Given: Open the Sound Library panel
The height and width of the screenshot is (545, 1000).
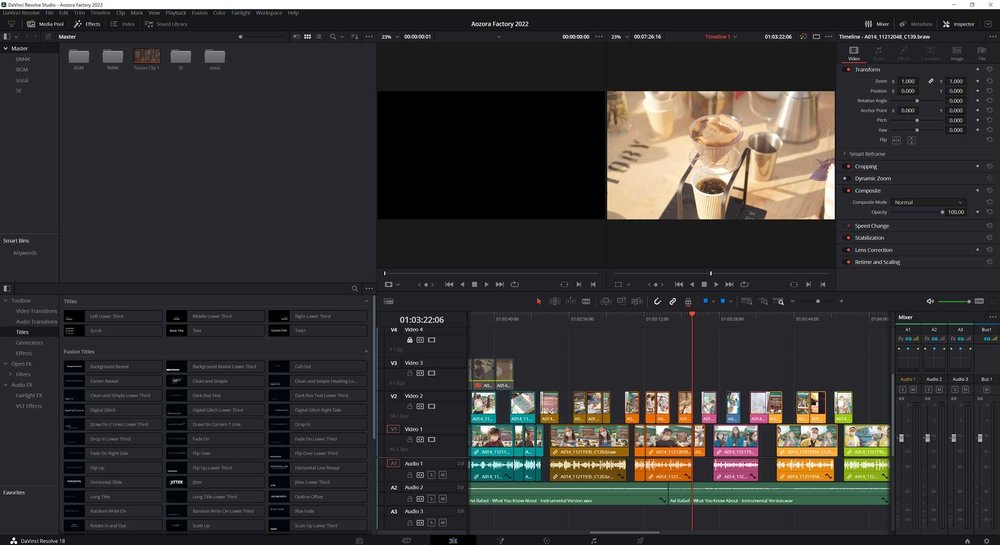Looking at the screenshot, I should click(x=165, y=23).
